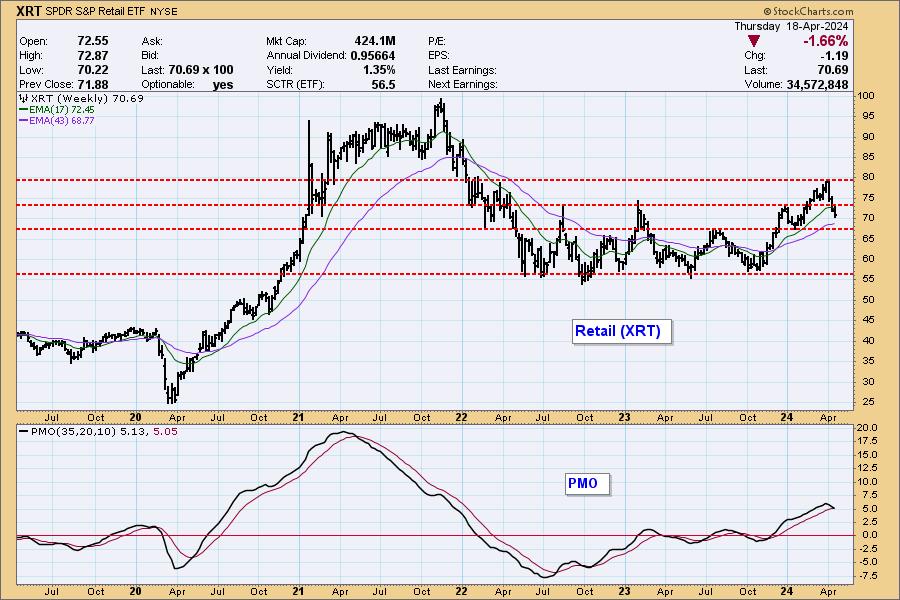Click the Low value 70.22
900x600 pixels.
click(93, 69)
